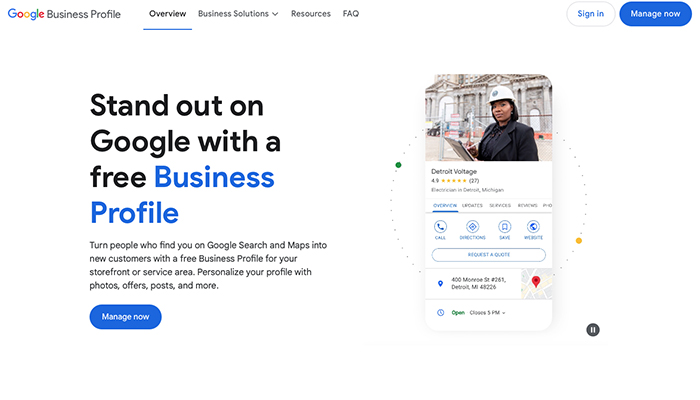Image resolution: width=700 pixels, height=400 pixels.
Task: Open the Overview tab
Action: (167, 14)
